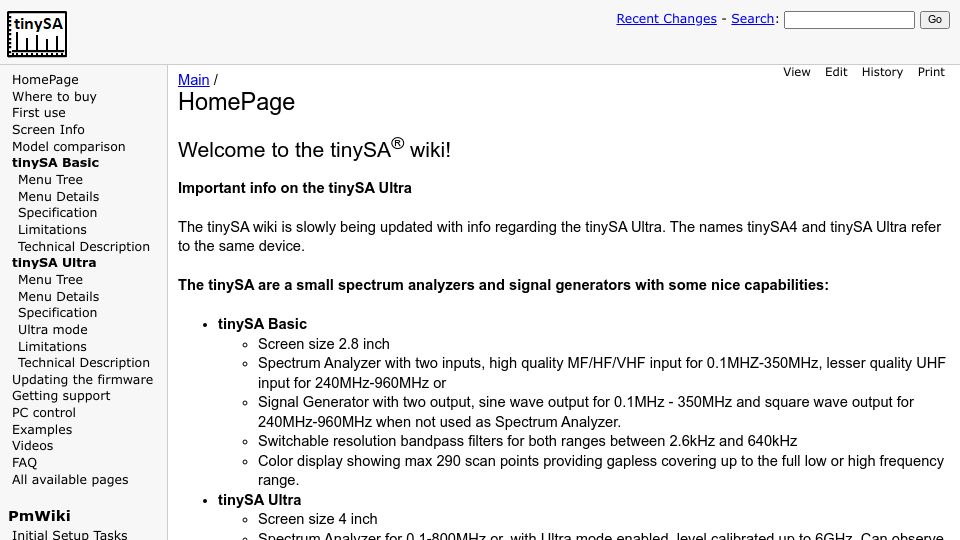Click the PmWiki sidebar heading
This screenshot has height=540, width=960.
[39, 516]
